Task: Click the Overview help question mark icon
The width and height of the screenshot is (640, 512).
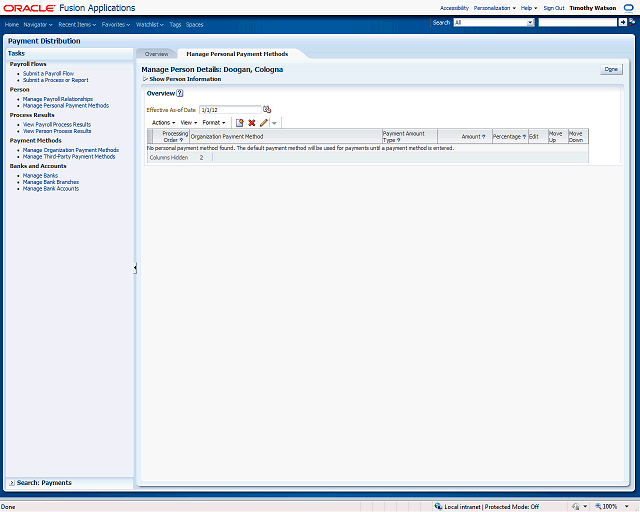Action: coord(180,93)
